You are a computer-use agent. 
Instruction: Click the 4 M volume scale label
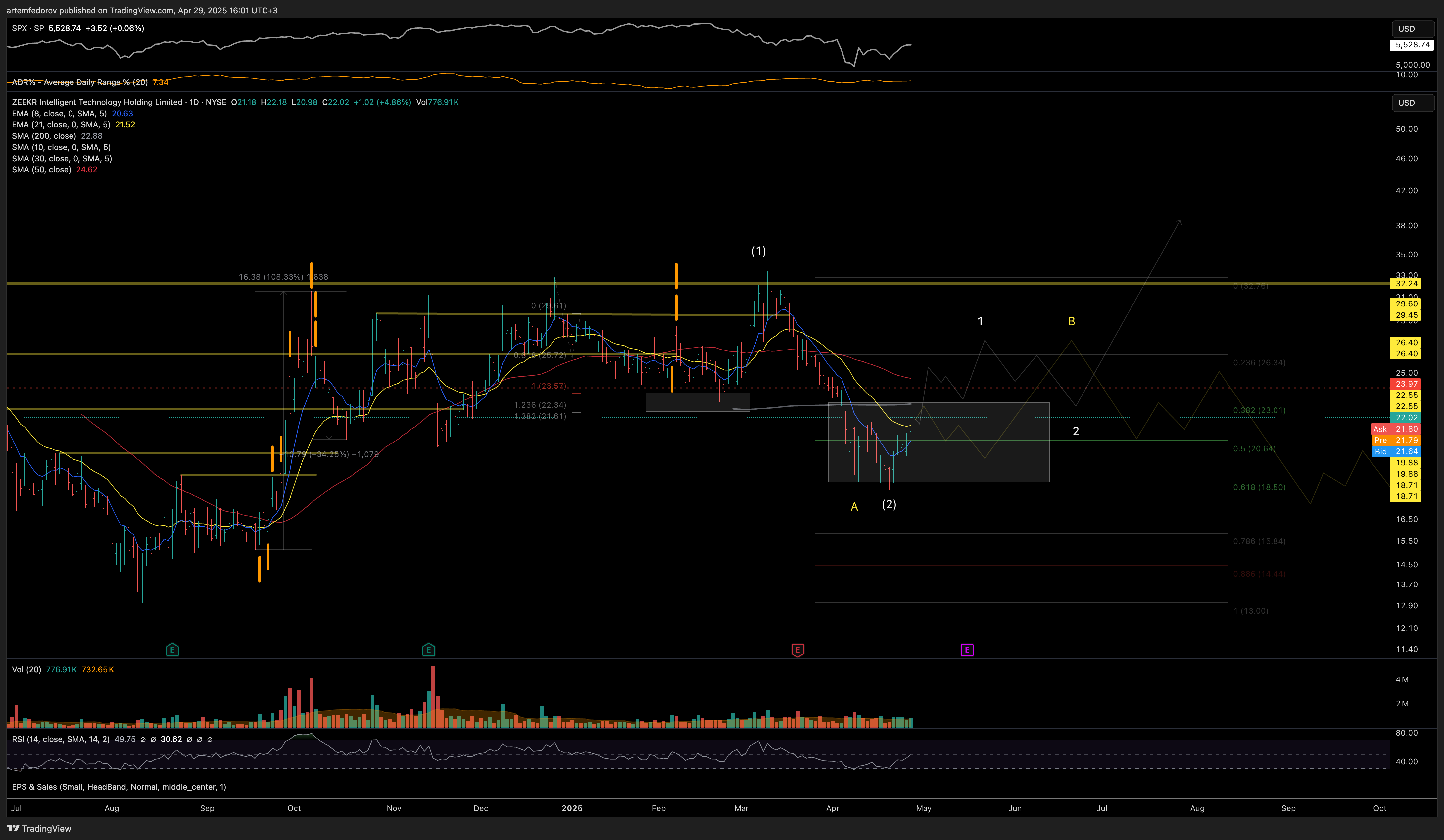(1402, 679)
